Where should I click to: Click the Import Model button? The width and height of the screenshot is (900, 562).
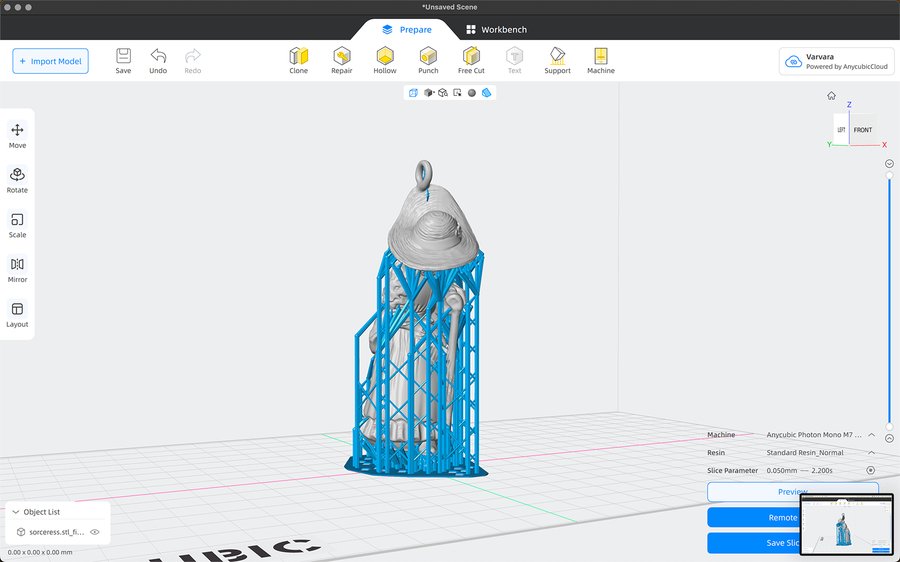click(51, 61)
